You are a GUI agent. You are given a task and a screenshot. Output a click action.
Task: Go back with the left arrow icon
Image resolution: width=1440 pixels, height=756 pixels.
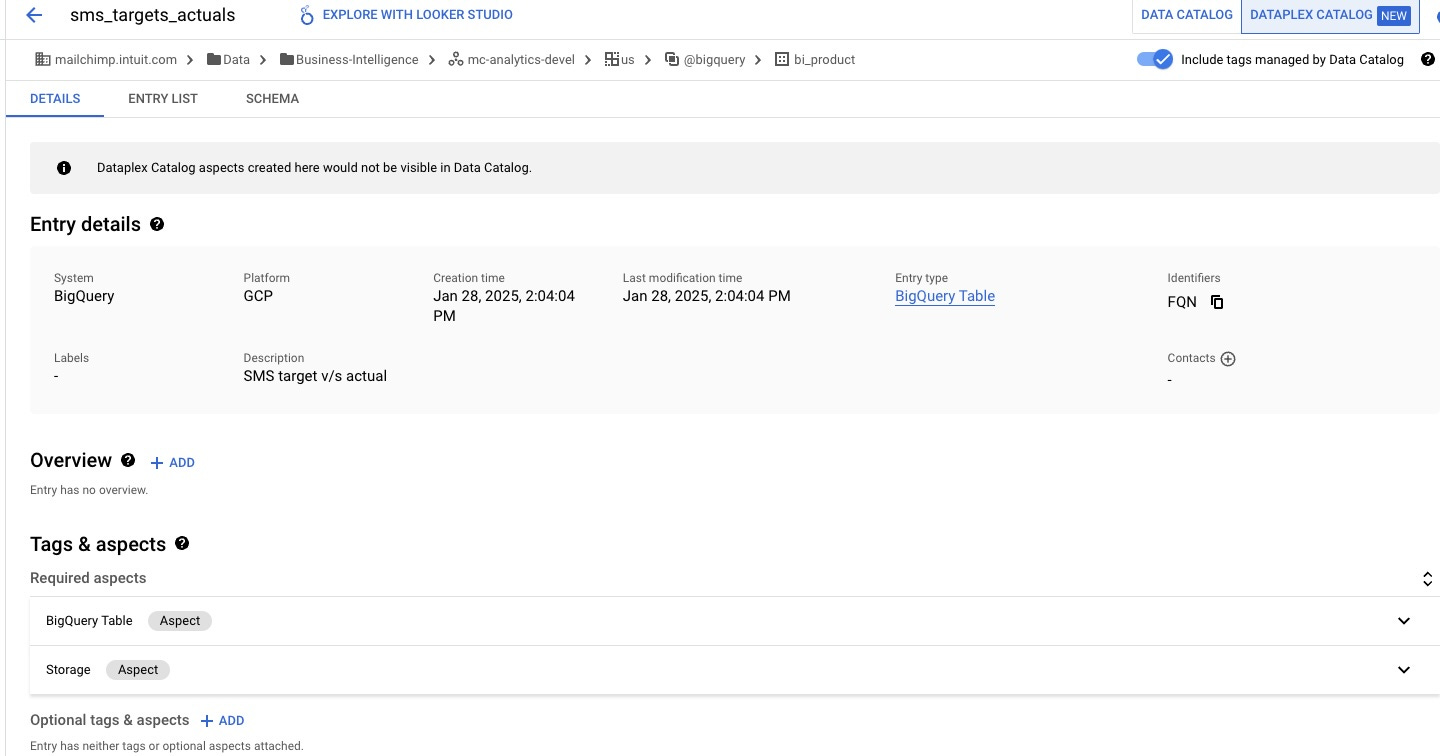click(x=34, y=15)
